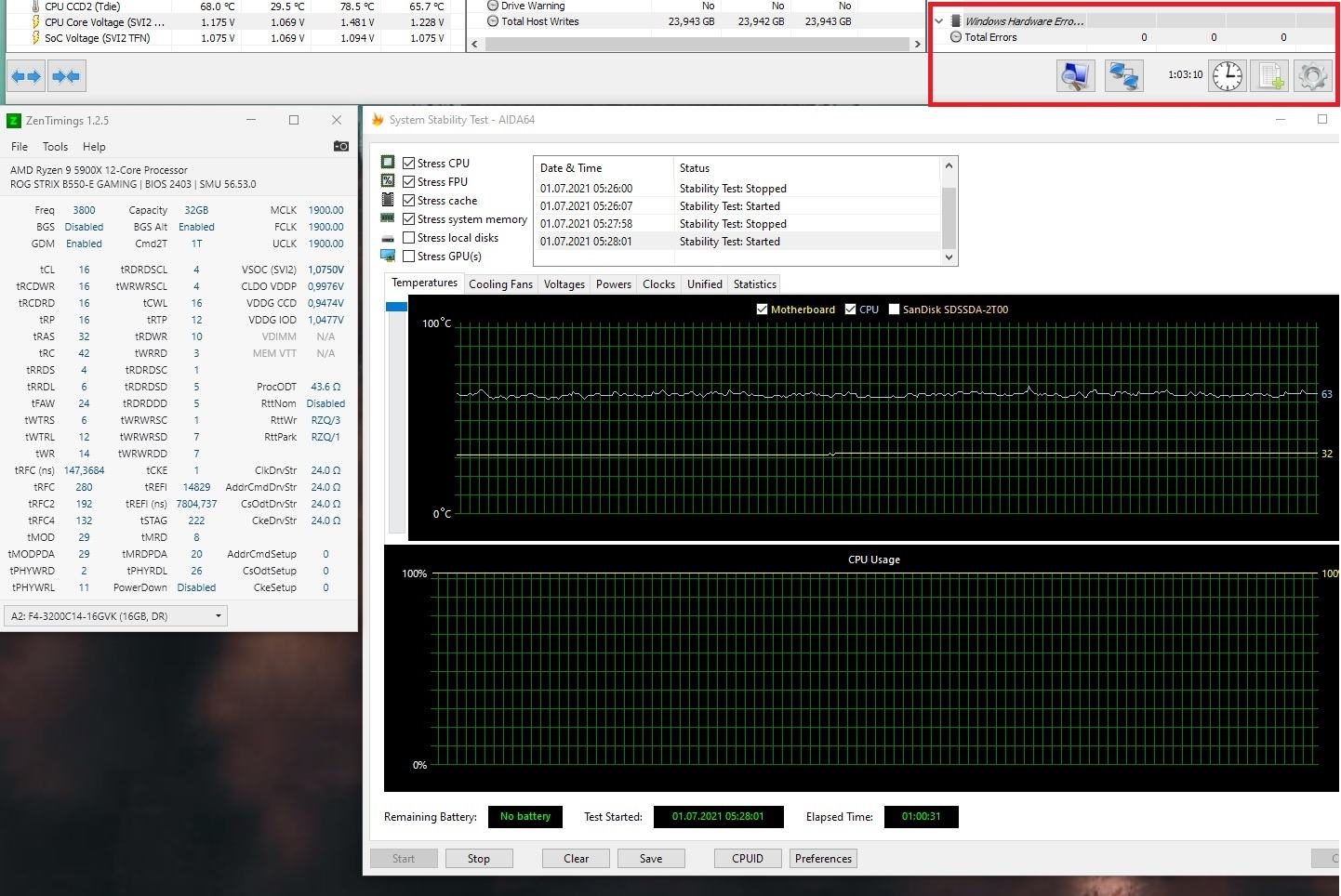Click the chip icon of Windows Hardware Errors
Image resolution: width=1341 pixels, height=896 pixels.
click(955, 20)
